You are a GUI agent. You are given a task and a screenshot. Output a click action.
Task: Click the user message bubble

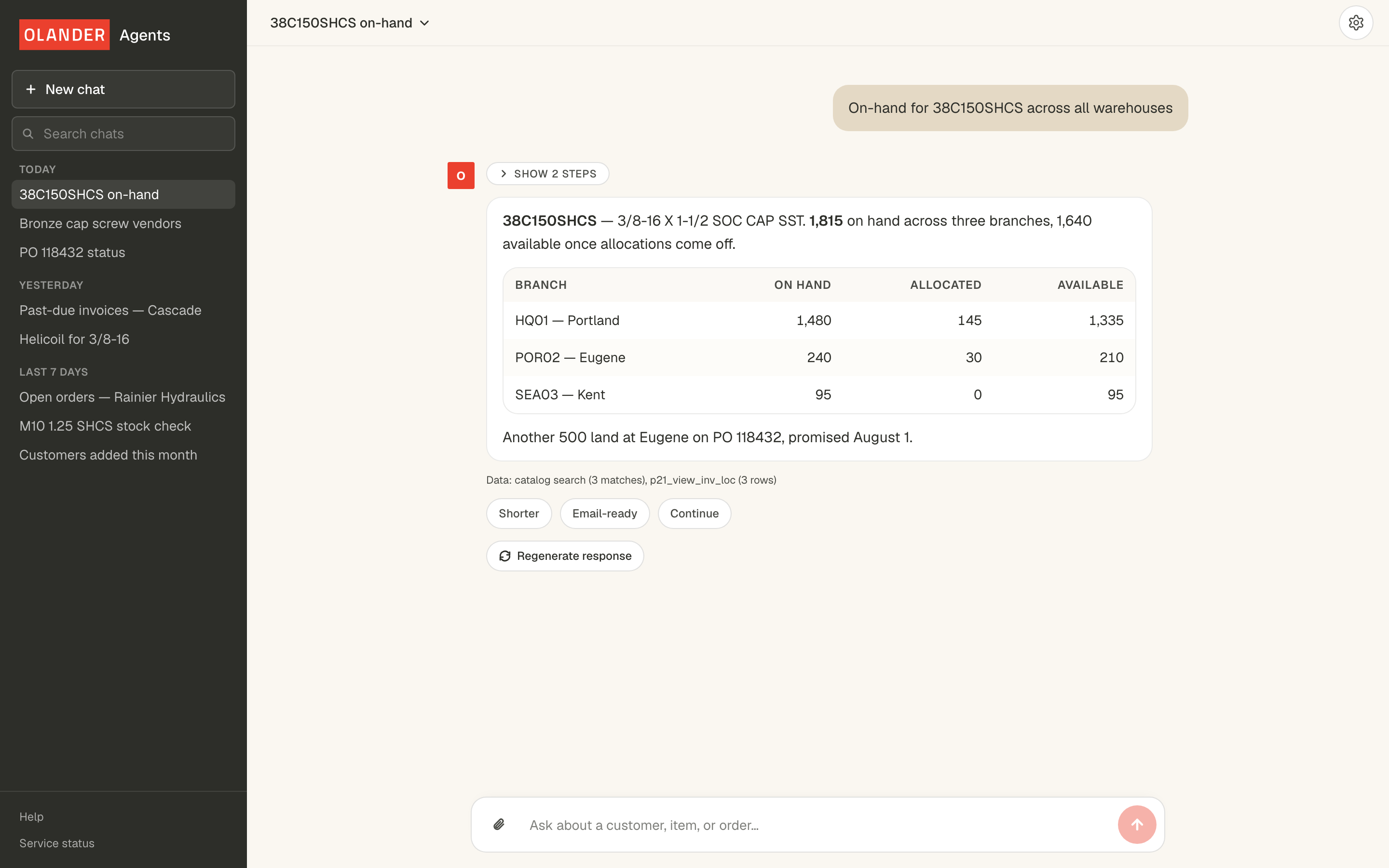click(1010, 108)
